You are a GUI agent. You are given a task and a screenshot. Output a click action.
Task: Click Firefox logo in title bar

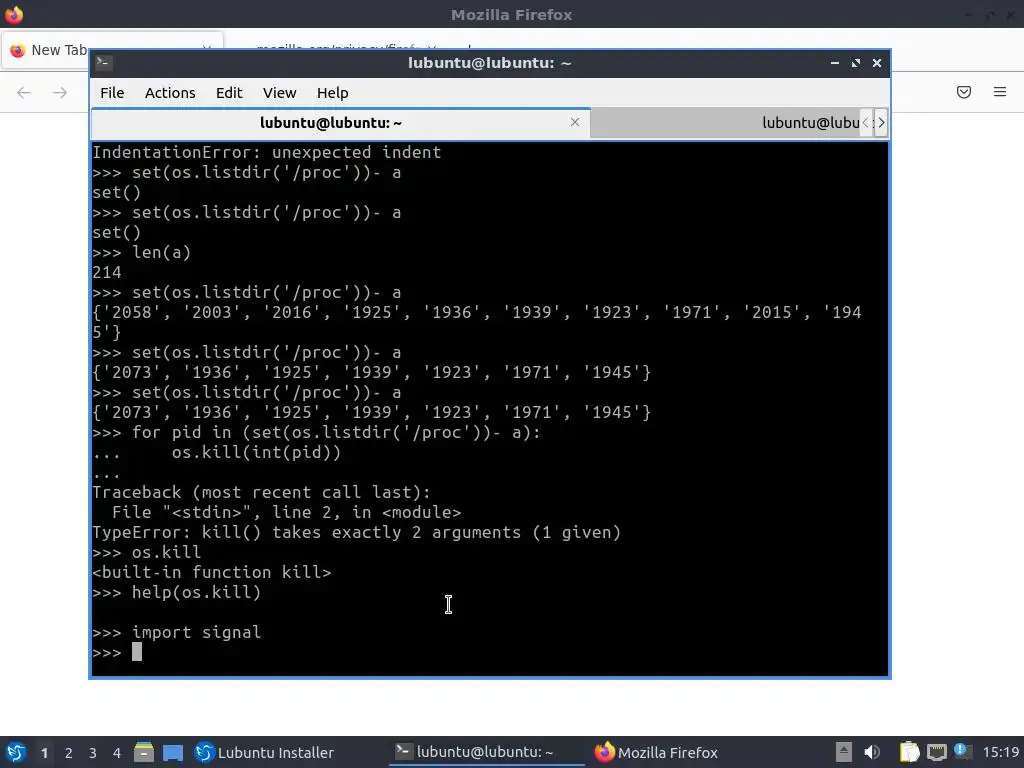coord(14,14)
